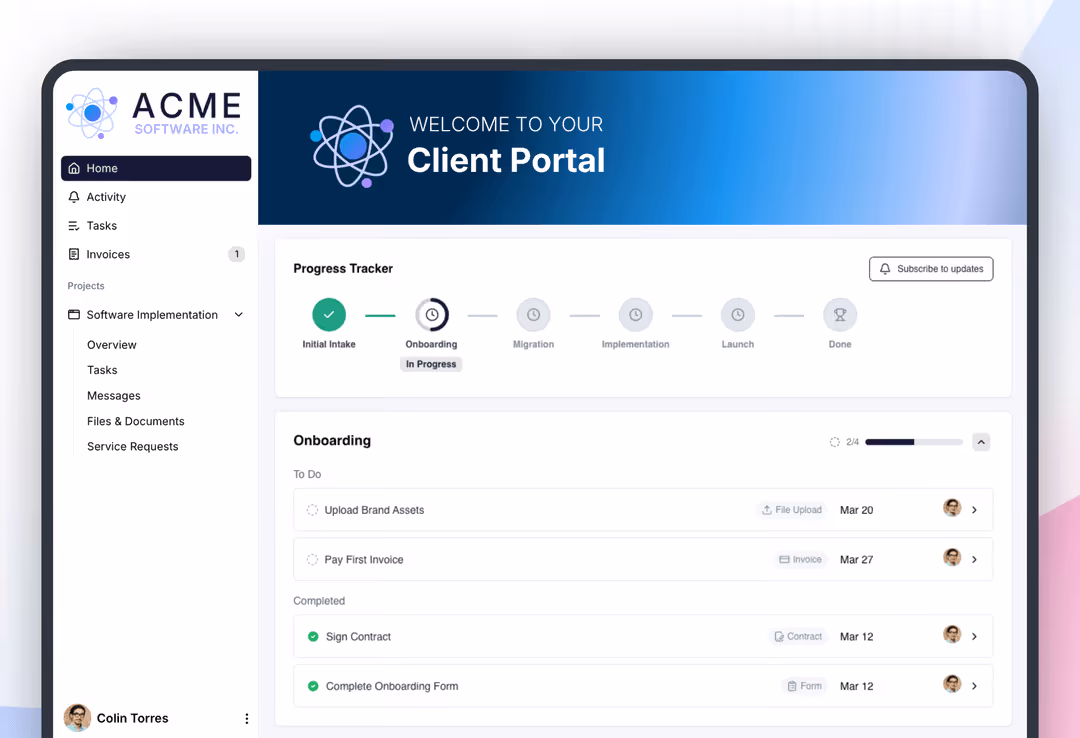
Task: Open Service Requests
Action: (132, 447)
